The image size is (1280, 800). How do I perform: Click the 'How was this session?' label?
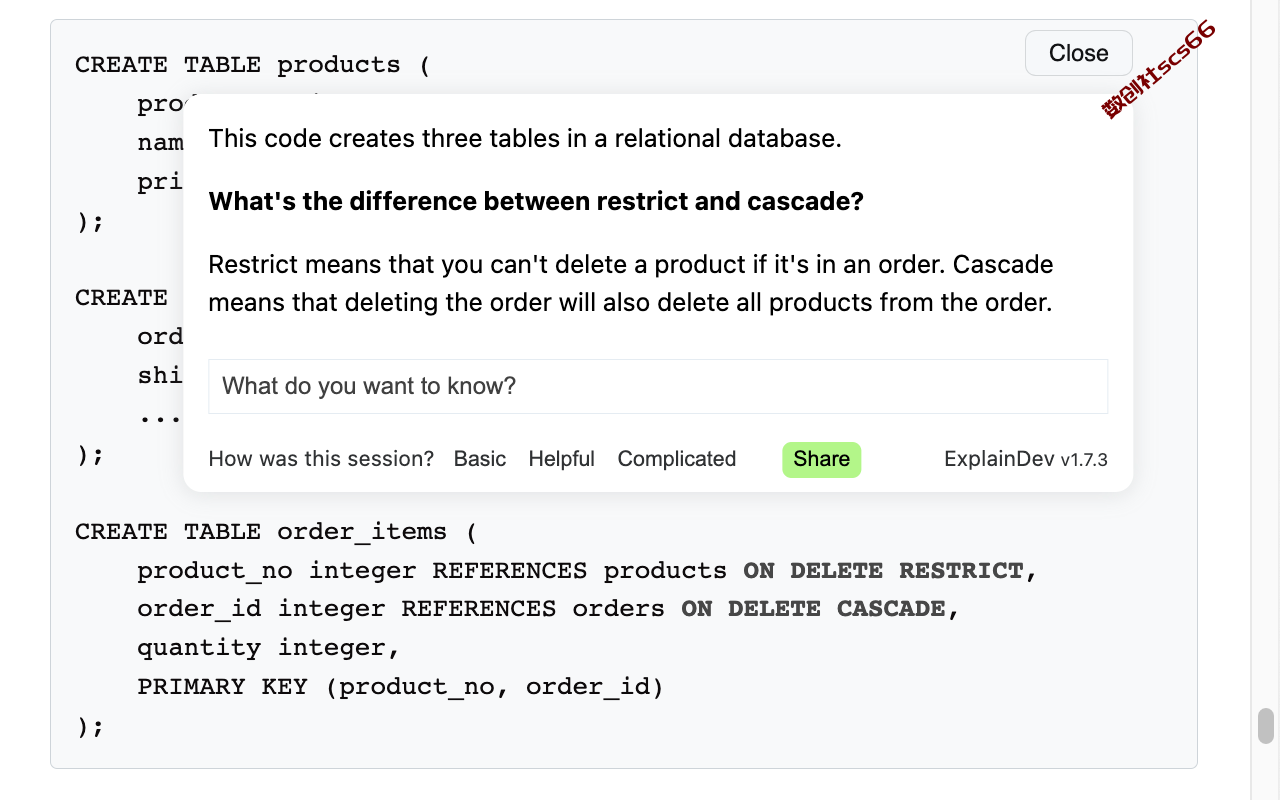[x=321, y=459]
